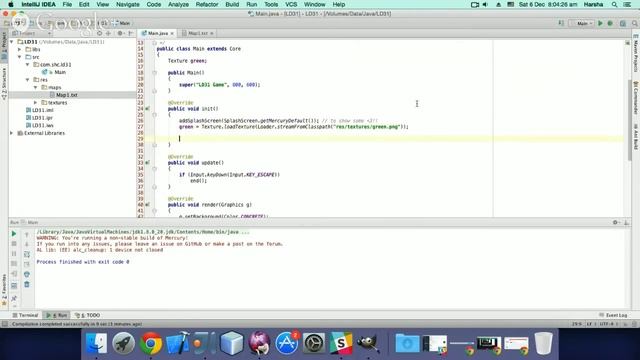Screen dimensions: 640x360
Task: Collapse the maps folder
Action: [36, 87]
